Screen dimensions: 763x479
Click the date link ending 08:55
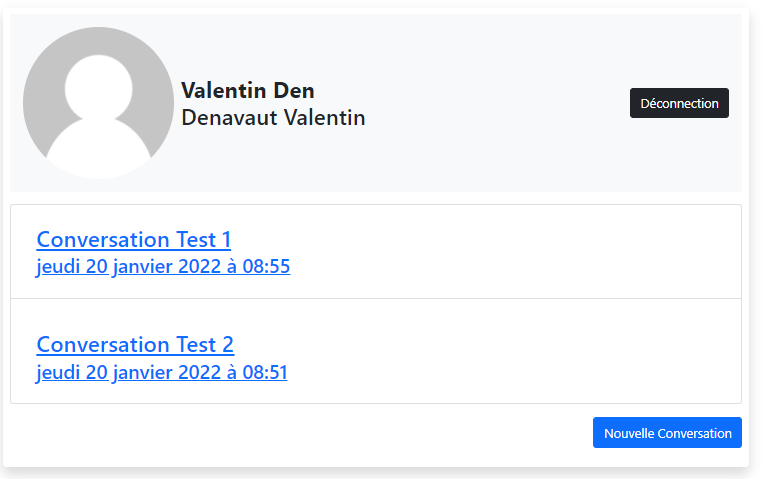163,267
